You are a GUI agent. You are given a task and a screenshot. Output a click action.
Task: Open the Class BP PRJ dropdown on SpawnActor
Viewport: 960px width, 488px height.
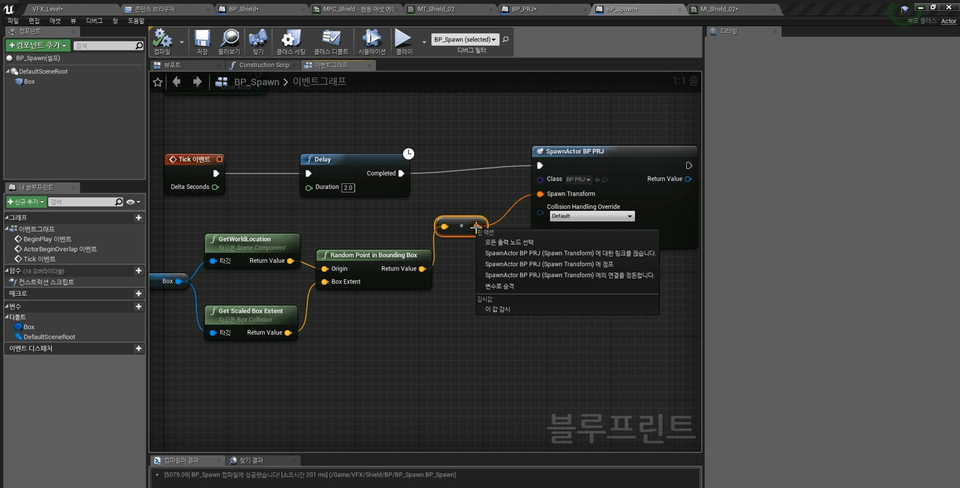pos(579,179)
